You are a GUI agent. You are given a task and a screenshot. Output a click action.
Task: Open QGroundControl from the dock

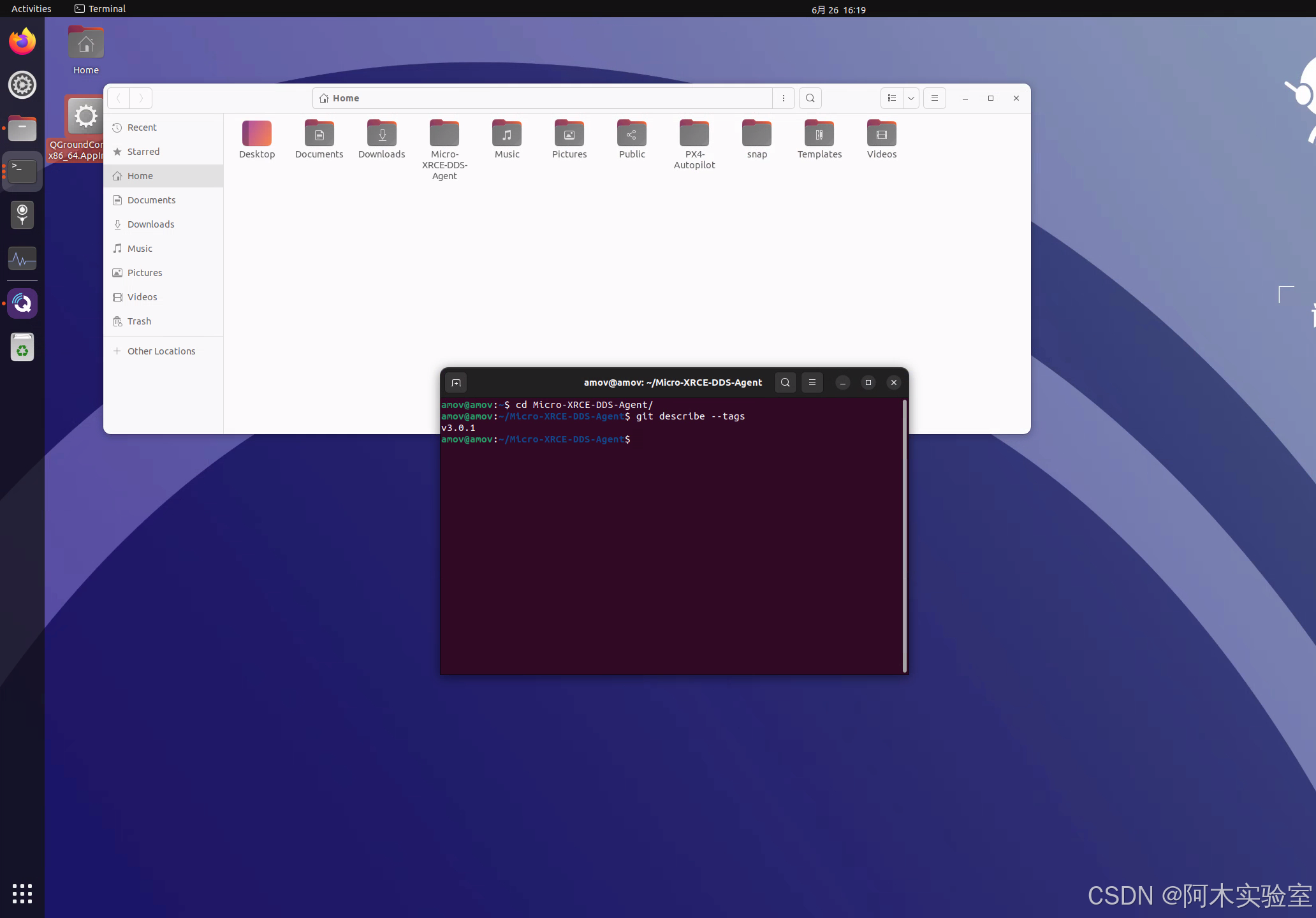point(22,303)
